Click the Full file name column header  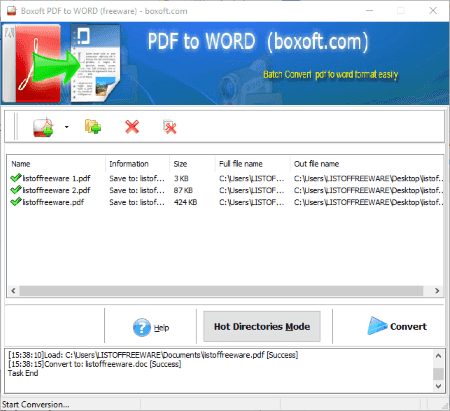pos(252,164)
